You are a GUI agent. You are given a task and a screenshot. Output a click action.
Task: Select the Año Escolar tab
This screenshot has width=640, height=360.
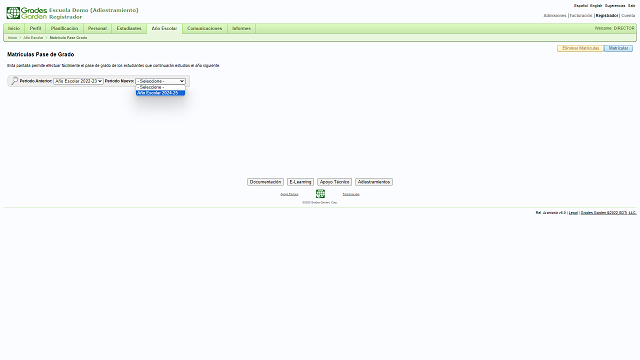164,29
